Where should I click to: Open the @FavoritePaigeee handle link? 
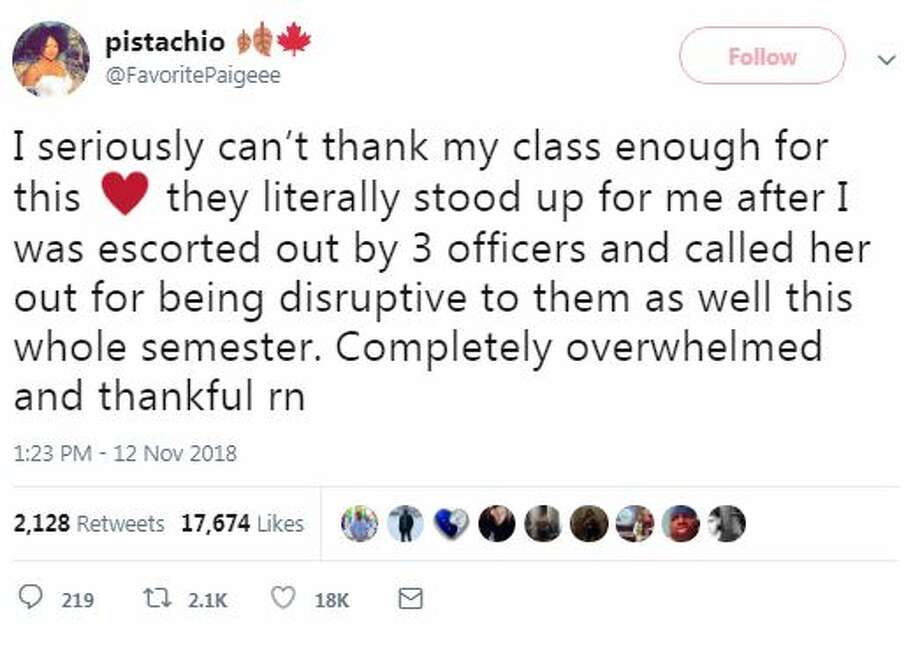[193, 76]
